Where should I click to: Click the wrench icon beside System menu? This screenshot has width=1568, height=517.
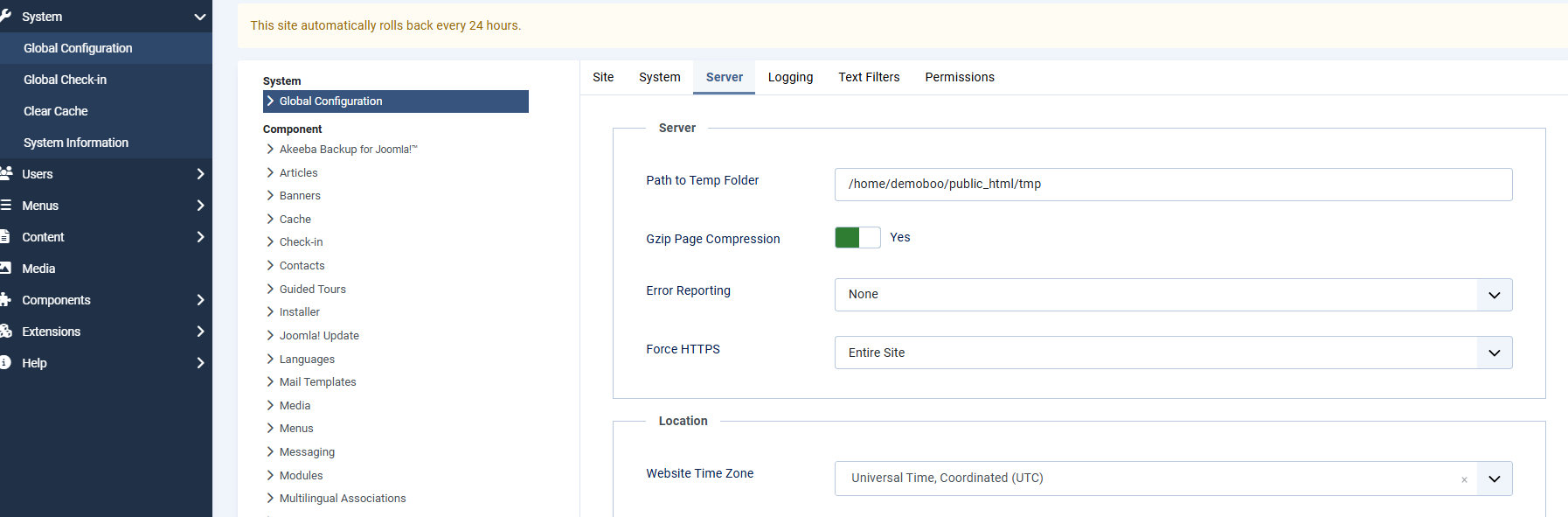[5, 16]
